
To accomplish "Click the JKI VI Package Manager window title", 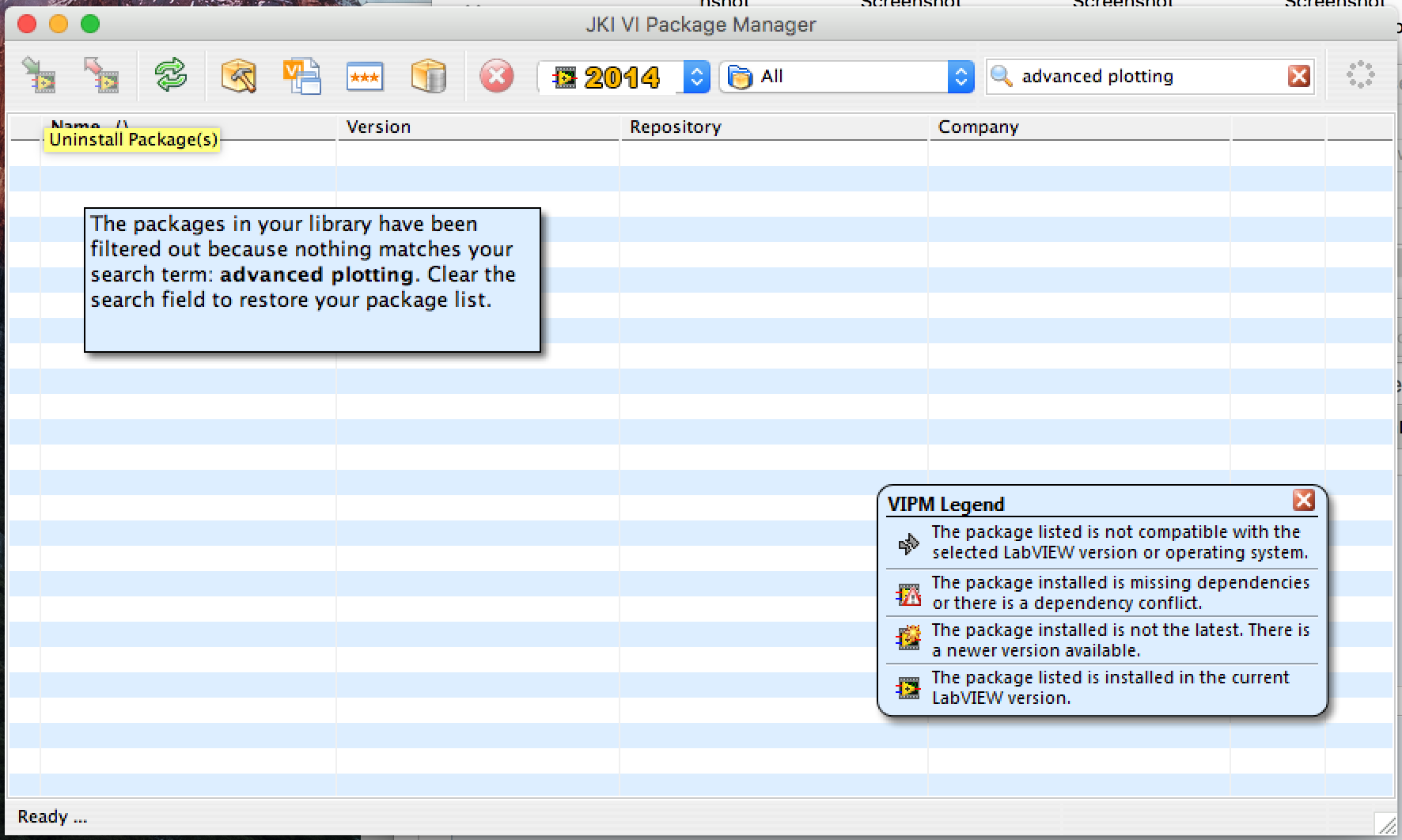I will click(700, 25).
